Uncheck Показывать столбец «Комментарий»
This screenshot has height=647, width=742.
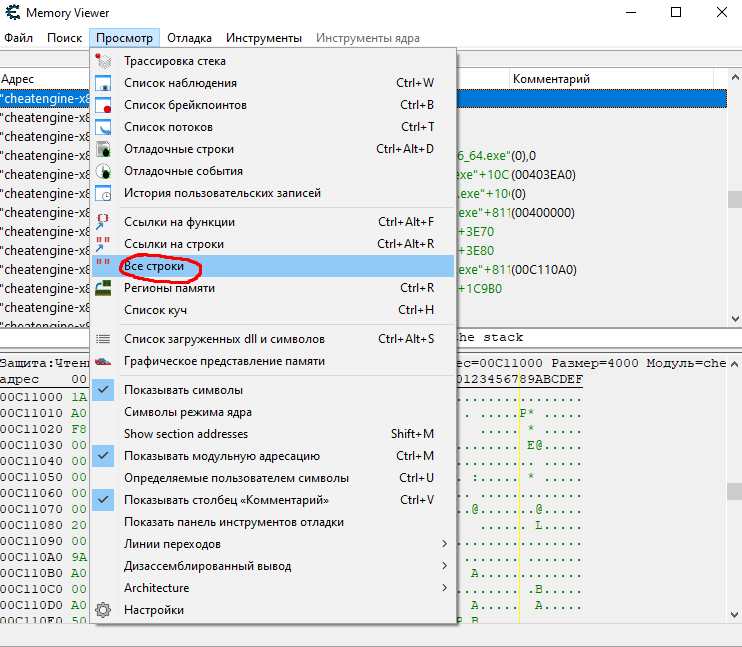pos(103,500)
